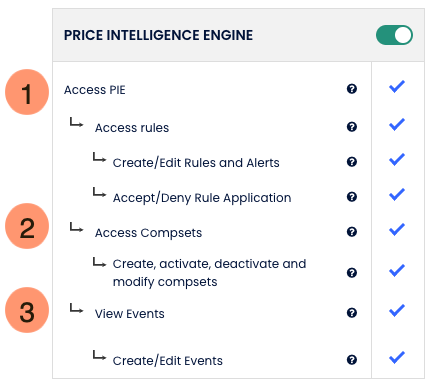
Task: Show help for Accept/Deny Rule Application
Action: tap(352, 197)
